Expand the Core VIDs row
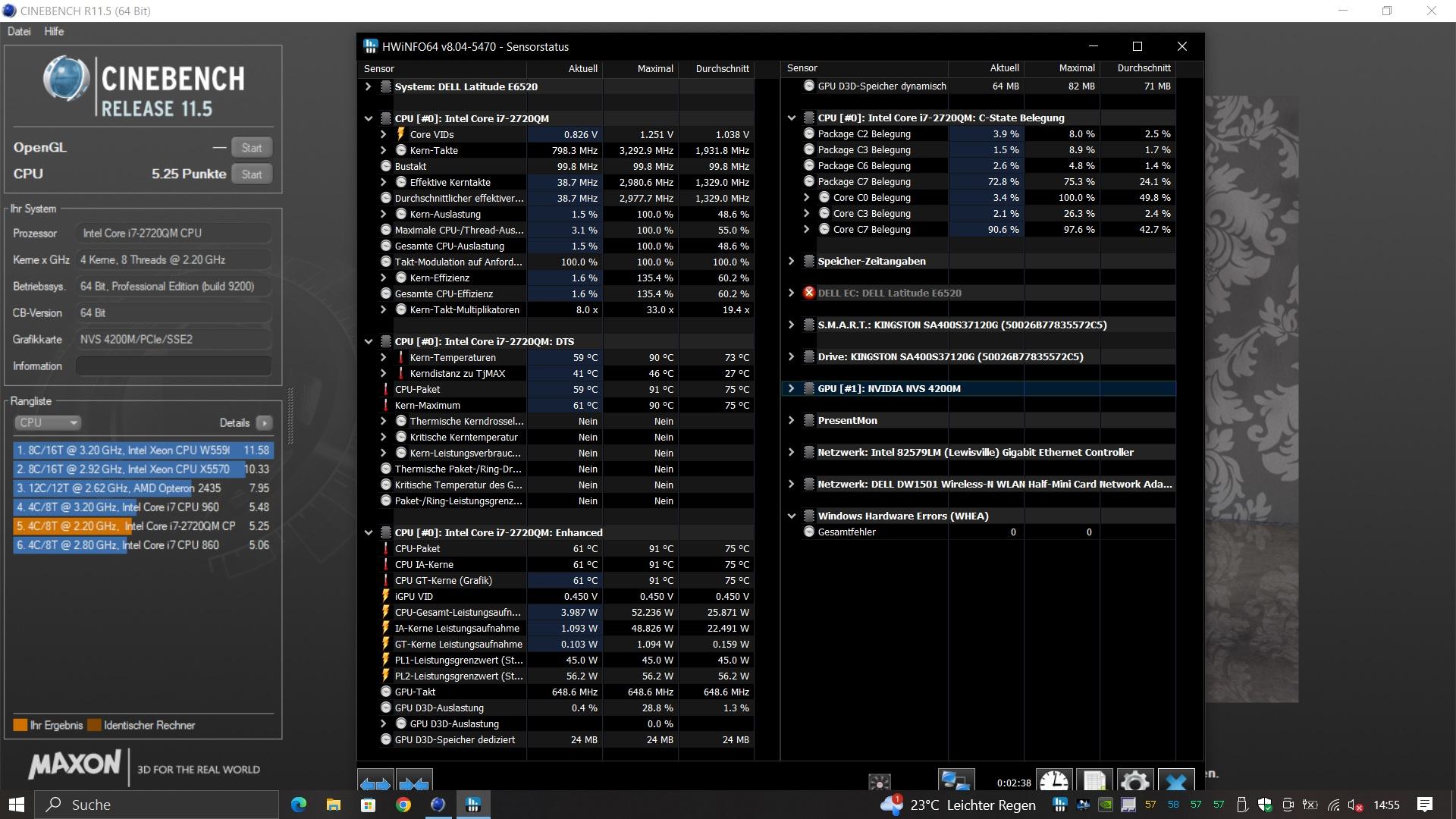Image resolution: width=1456 pixels, height=819 pixels. click(x=383, y=134)
